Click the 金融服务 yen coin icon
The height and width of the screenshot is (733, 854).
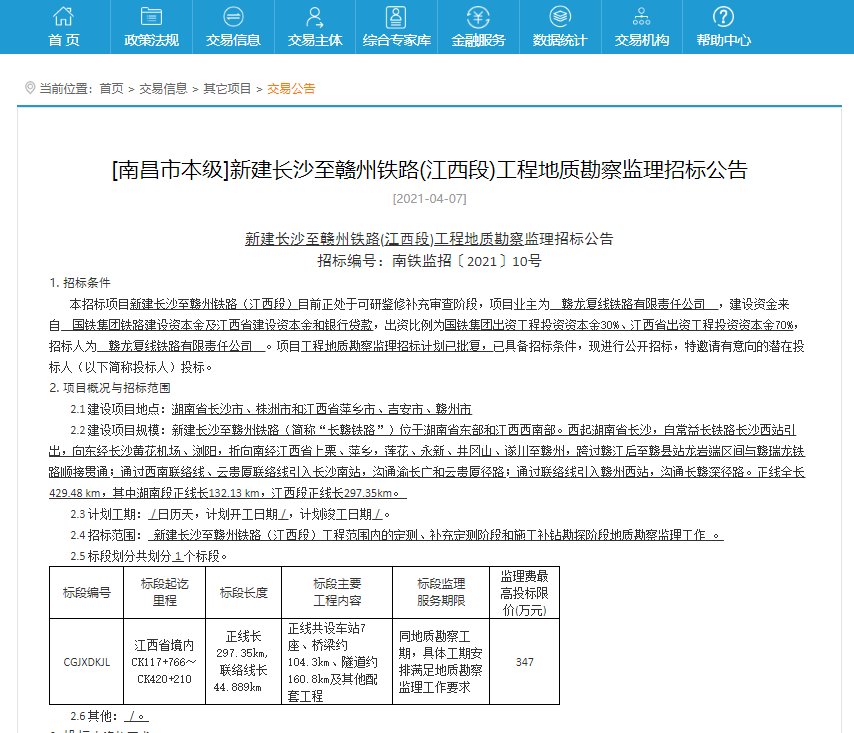[478, 17]
